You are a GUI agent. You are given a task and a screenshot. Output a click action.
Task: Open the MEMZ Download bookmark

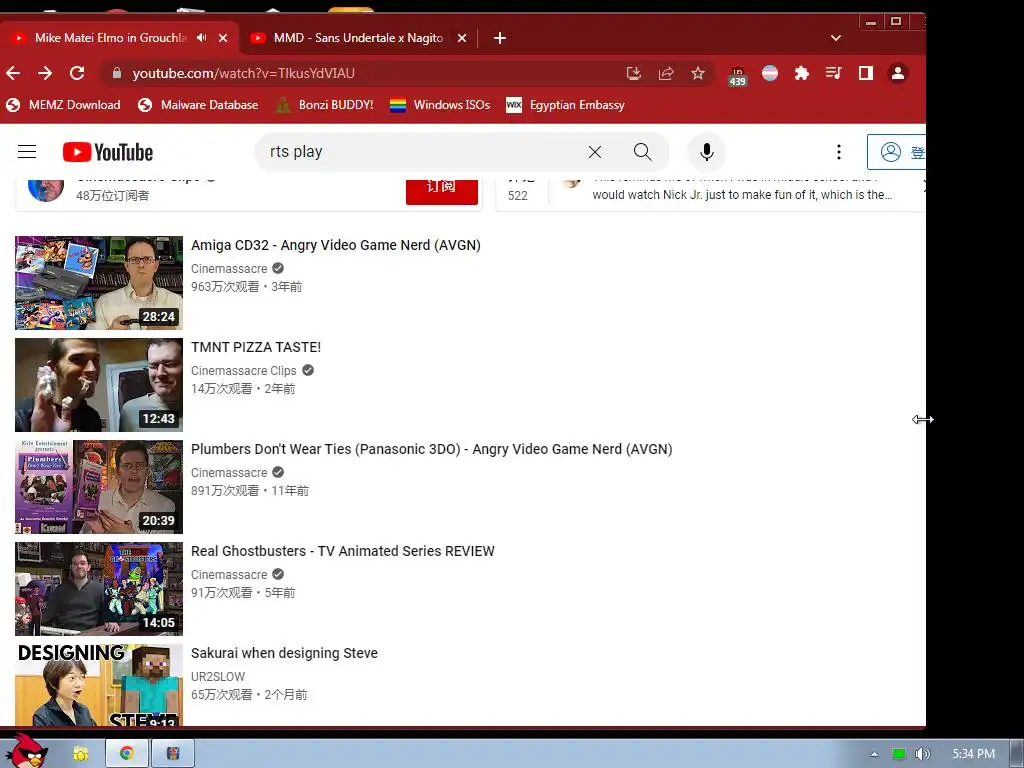[63, 104]
